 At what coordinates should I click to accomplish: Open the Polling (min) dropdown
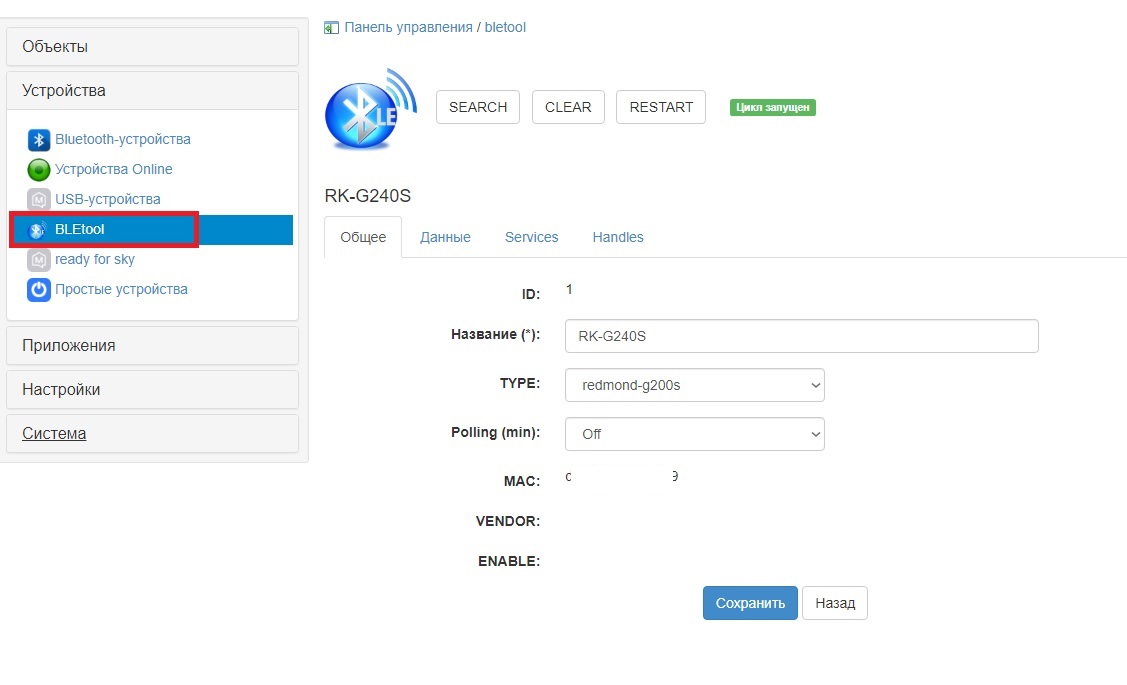click(x=694, y=434)
